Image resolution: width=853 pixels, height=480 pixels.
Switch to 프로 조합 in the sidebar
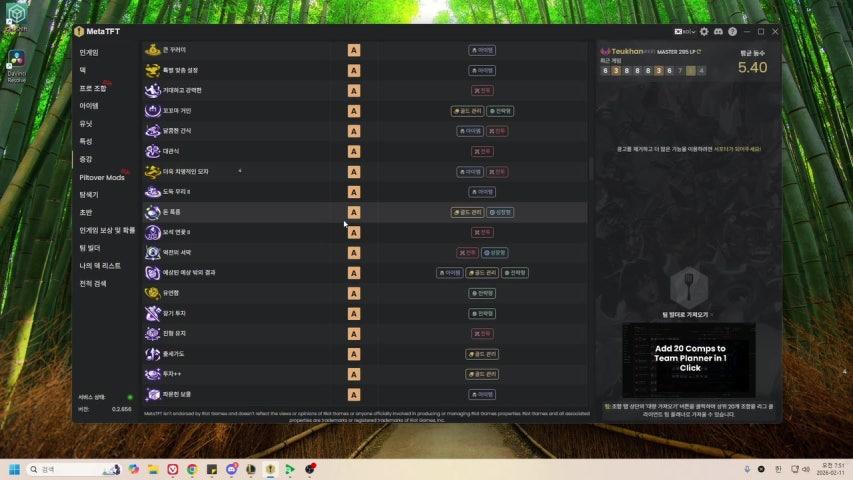(93, 88)
